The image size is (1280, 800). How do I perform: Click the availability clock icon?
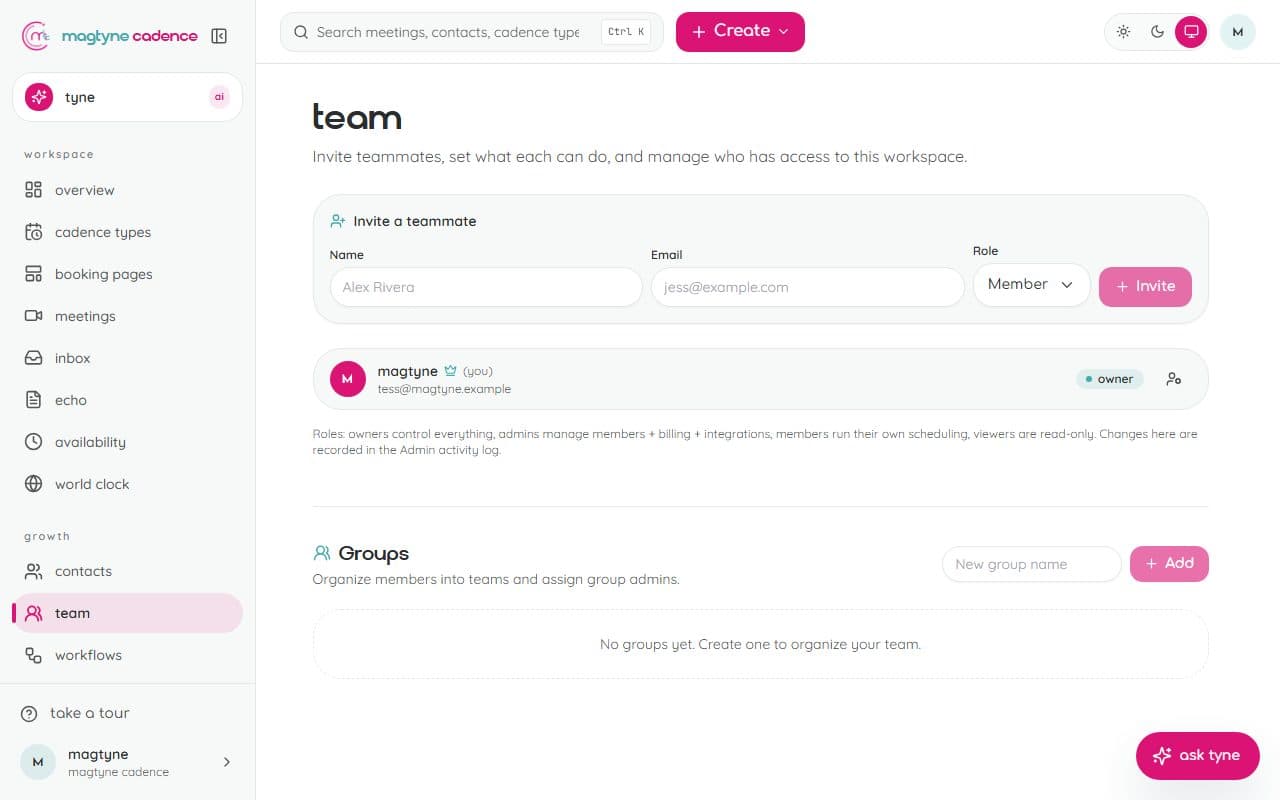coord(34,442)
